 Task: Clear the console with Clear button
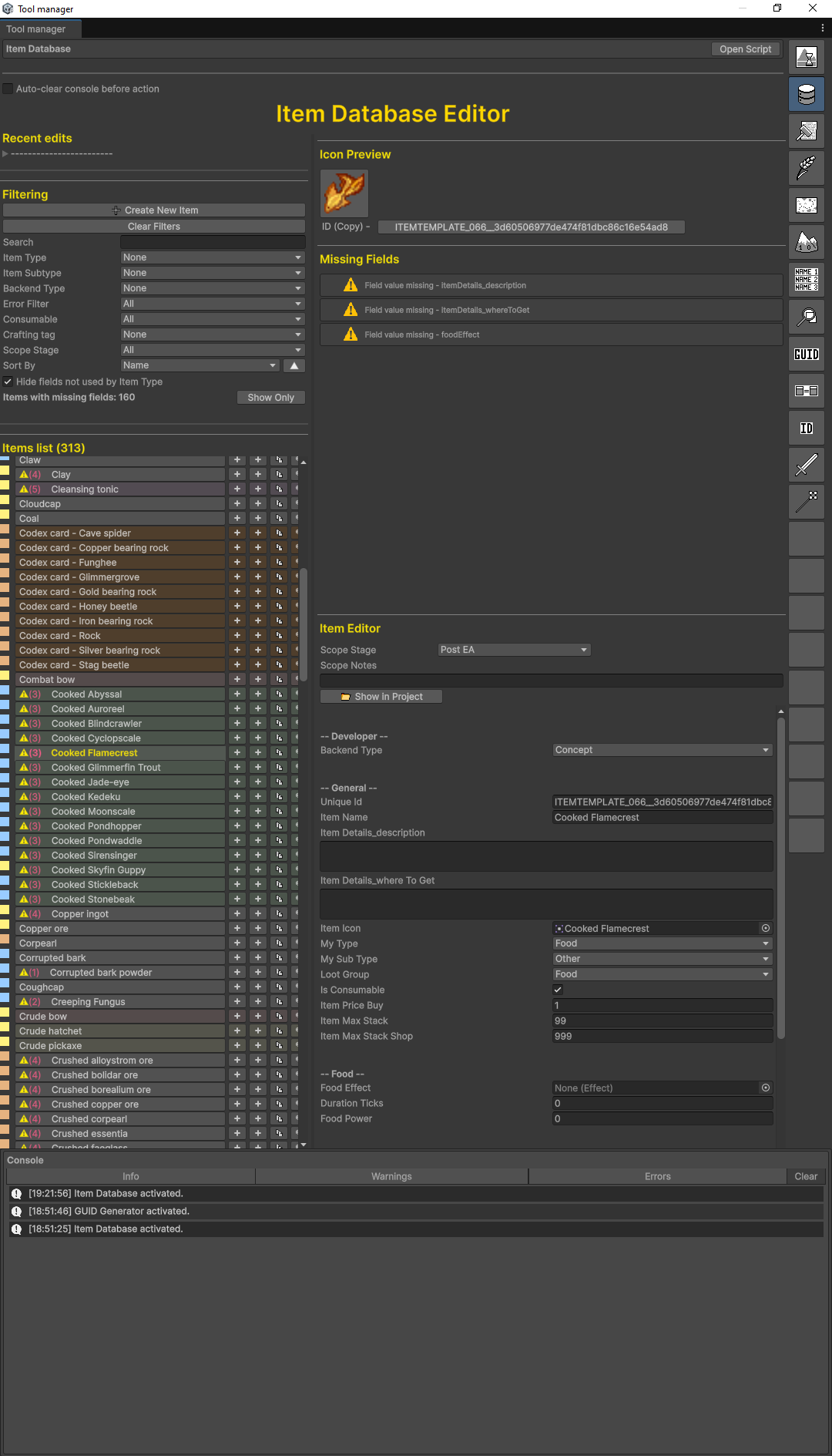[806, 1176]
